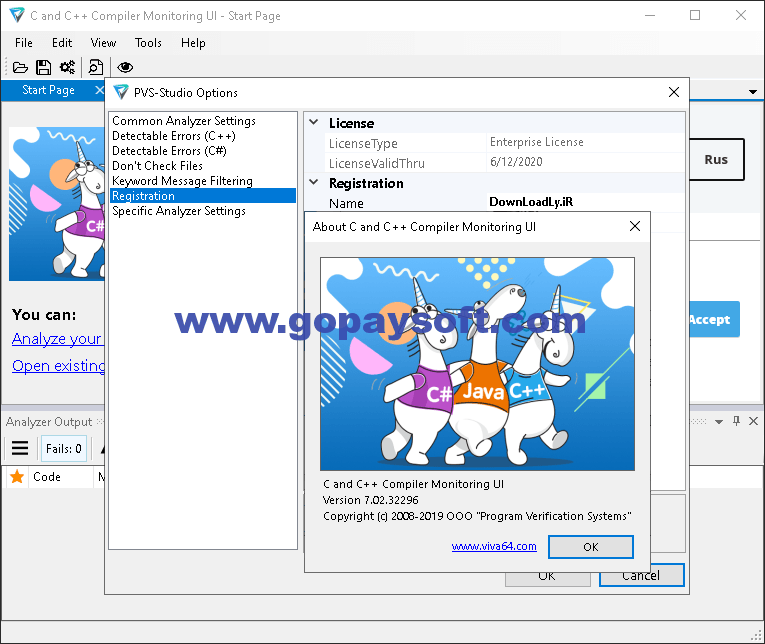The width and height of the screenshot is (765, 644).
Task: Toggle the compiler monitoring eye icon
Action: (x=125, y=67)
